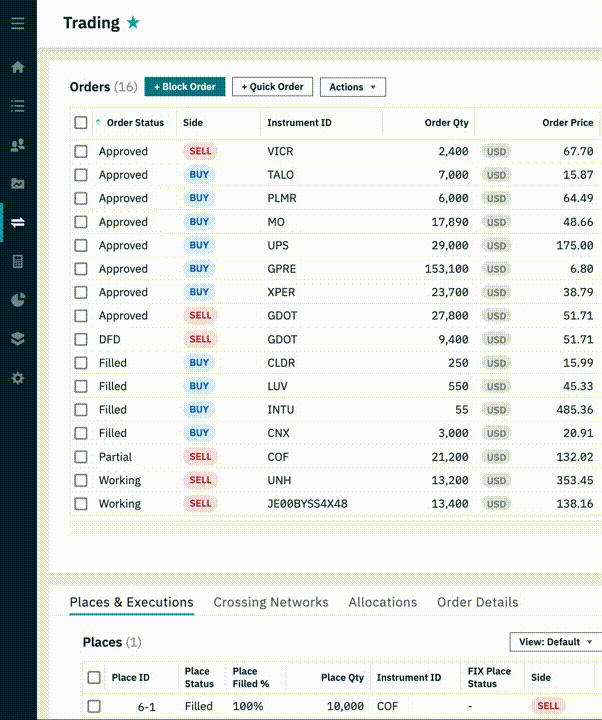Open the calculator sidebar icon

(17, 261)
